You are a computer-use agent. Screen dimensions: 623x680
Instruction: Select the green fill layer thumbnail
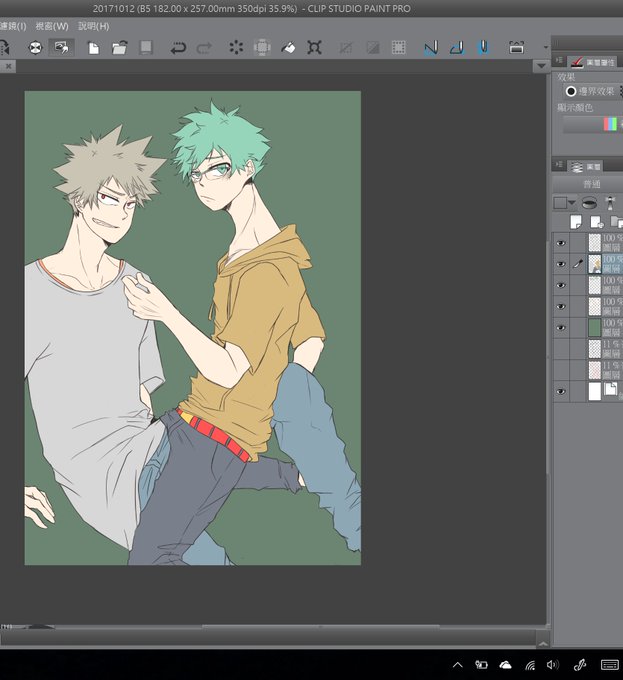(594, 328)
